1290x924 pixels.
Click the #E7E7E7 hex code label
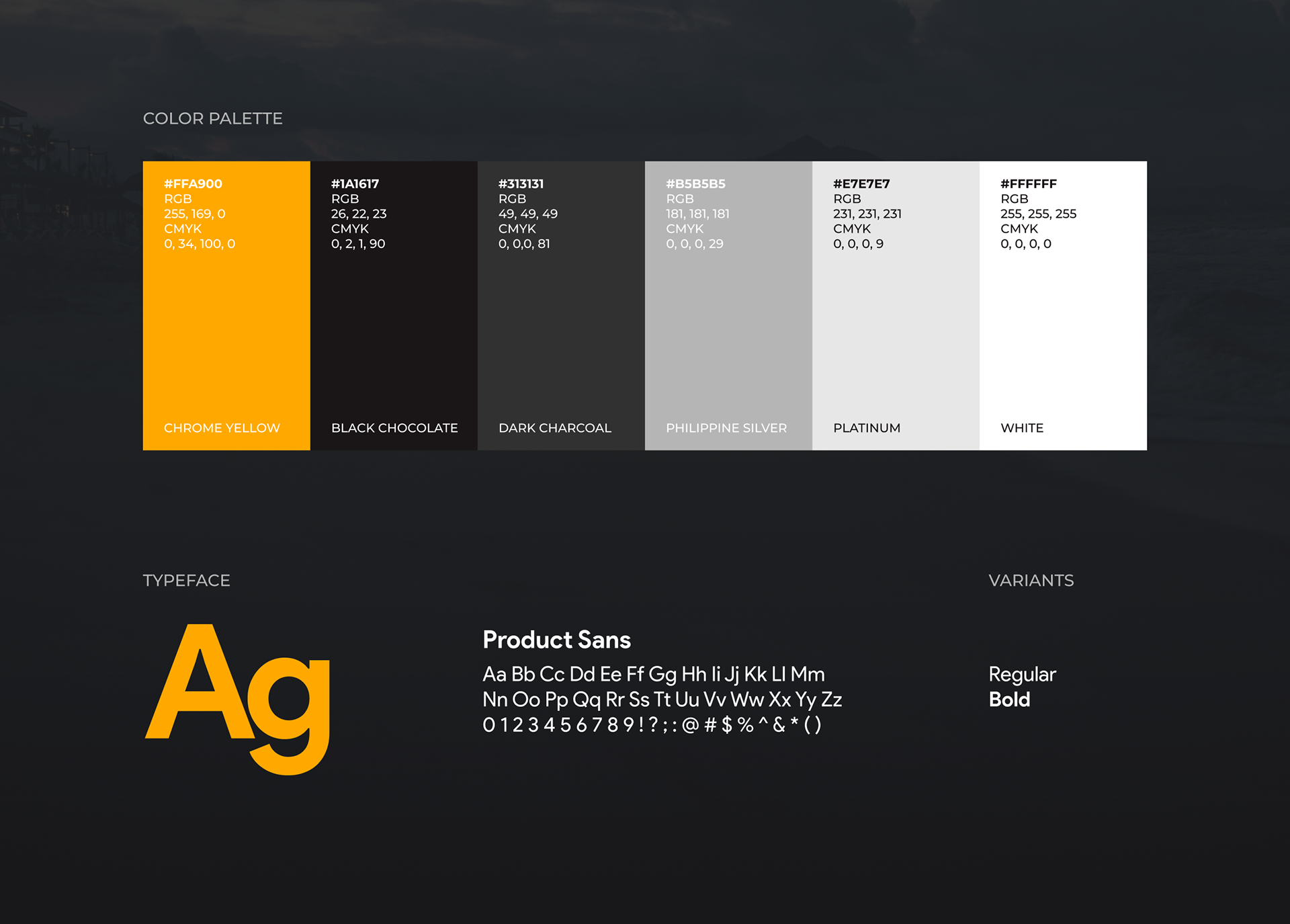tap(861, 183)
